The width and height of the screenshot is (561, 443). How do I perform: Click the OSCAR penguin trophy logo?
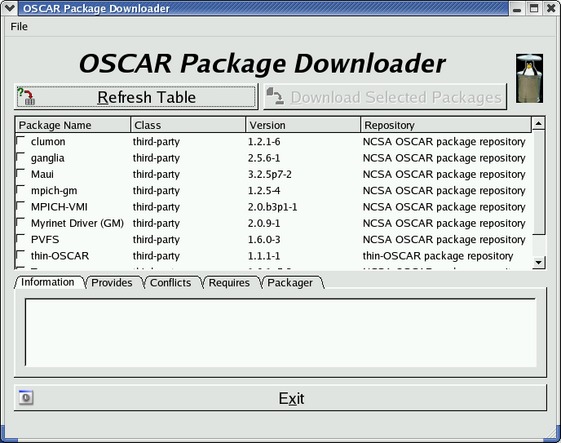(529, 78)
